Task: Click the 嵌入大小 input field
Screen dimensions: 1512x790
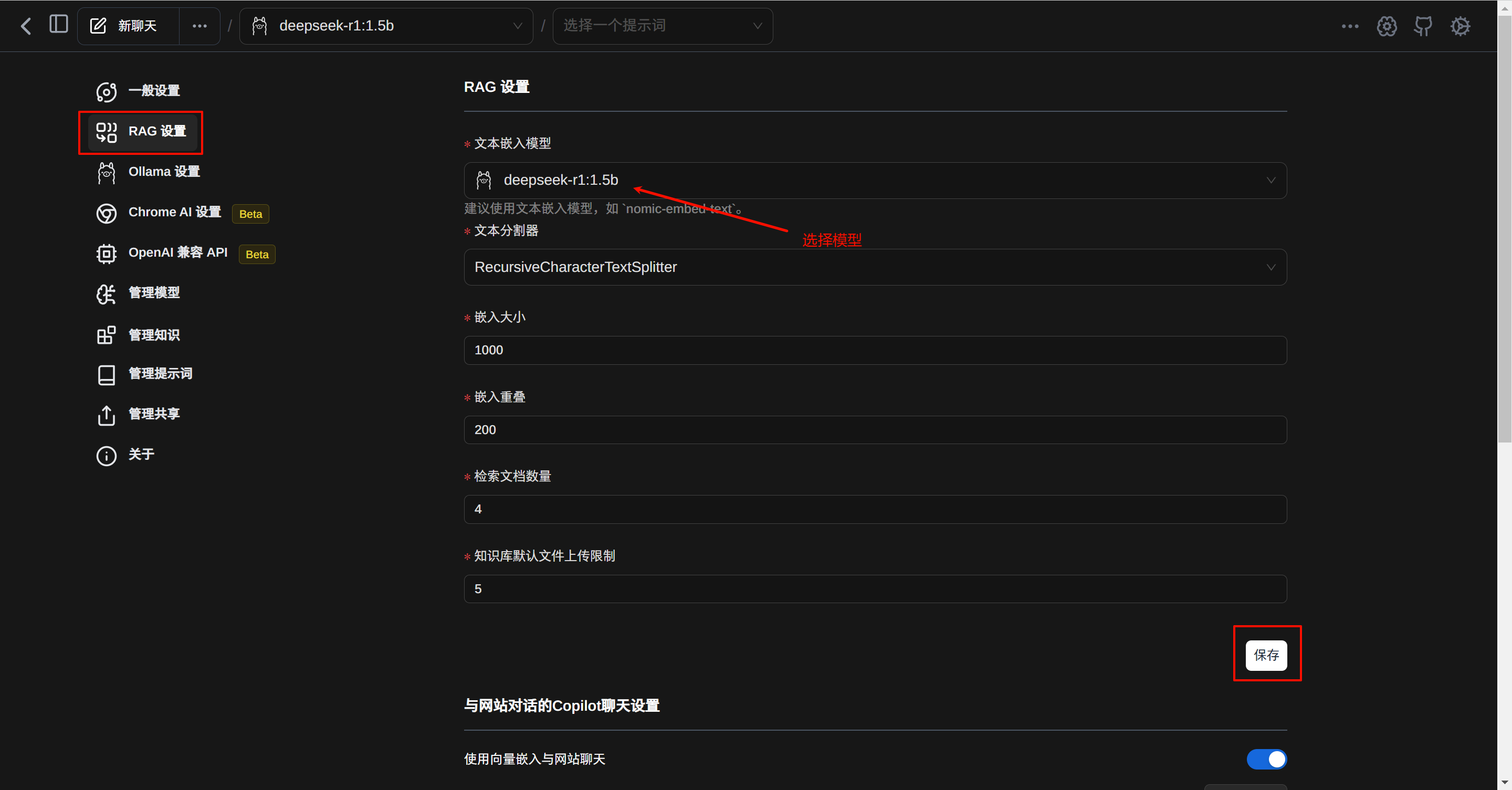Action: 875,350
